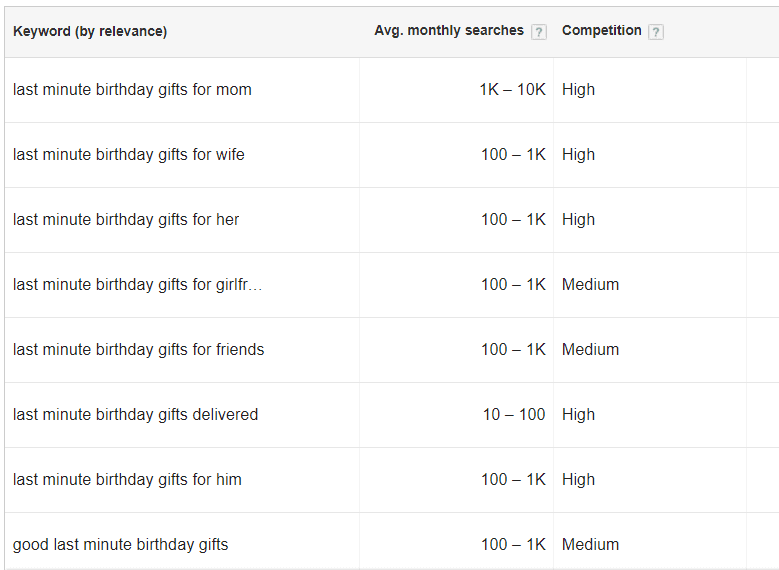Sort by Avg. monthly searches column
This screenshot has height=570, width=779.
point(449,31)
